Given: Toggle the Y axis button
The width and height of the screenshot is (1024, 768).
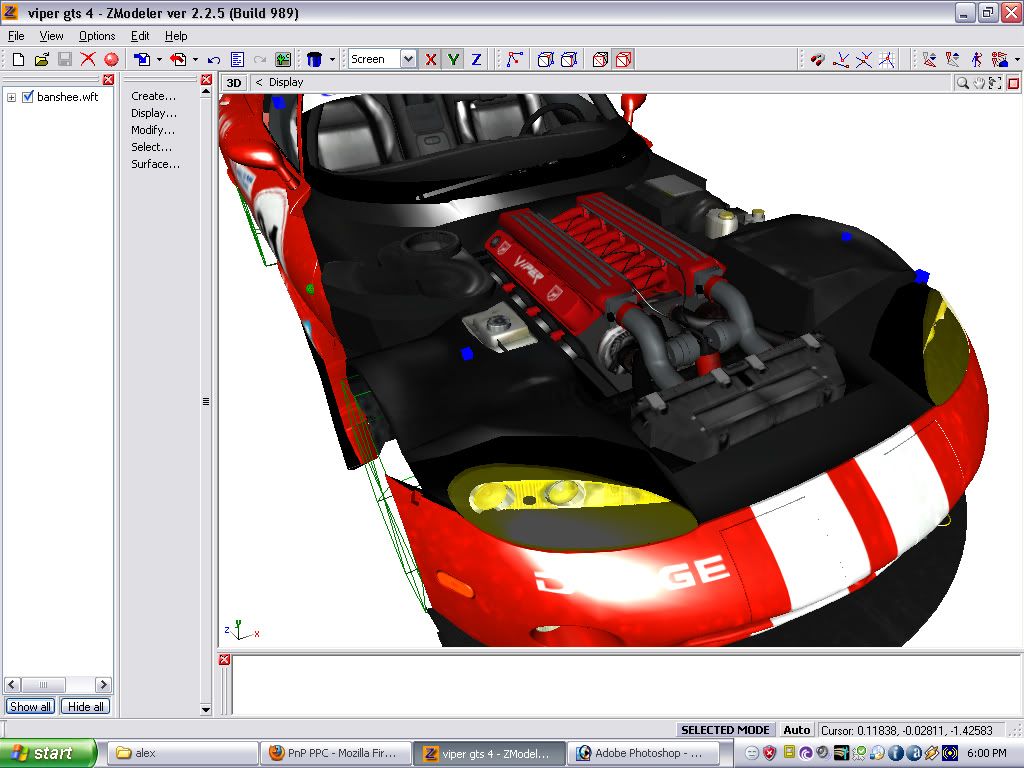Looking at the screenshot, I should pos(454,60).
